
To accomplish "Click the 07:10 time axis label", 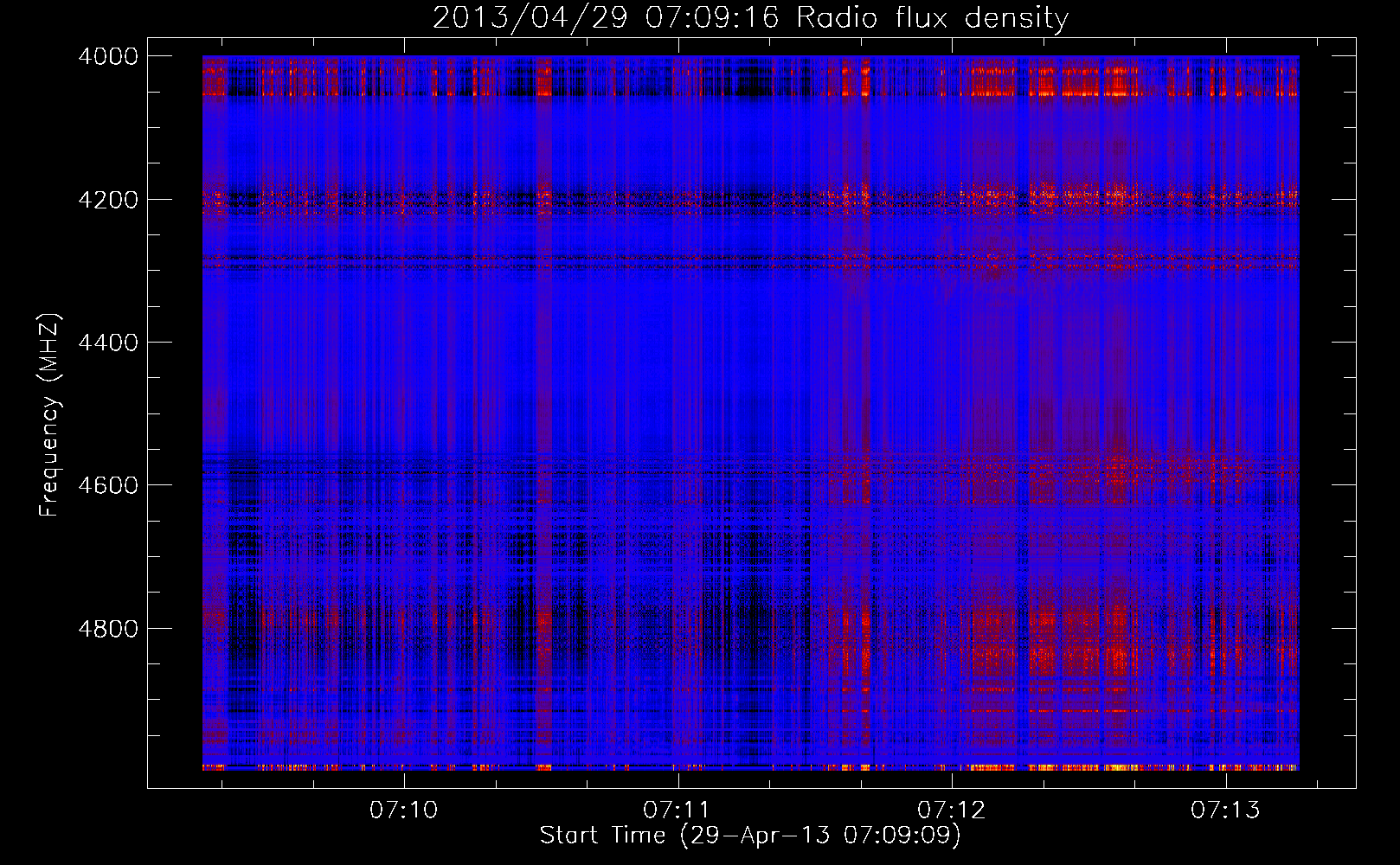I will 404,811.
